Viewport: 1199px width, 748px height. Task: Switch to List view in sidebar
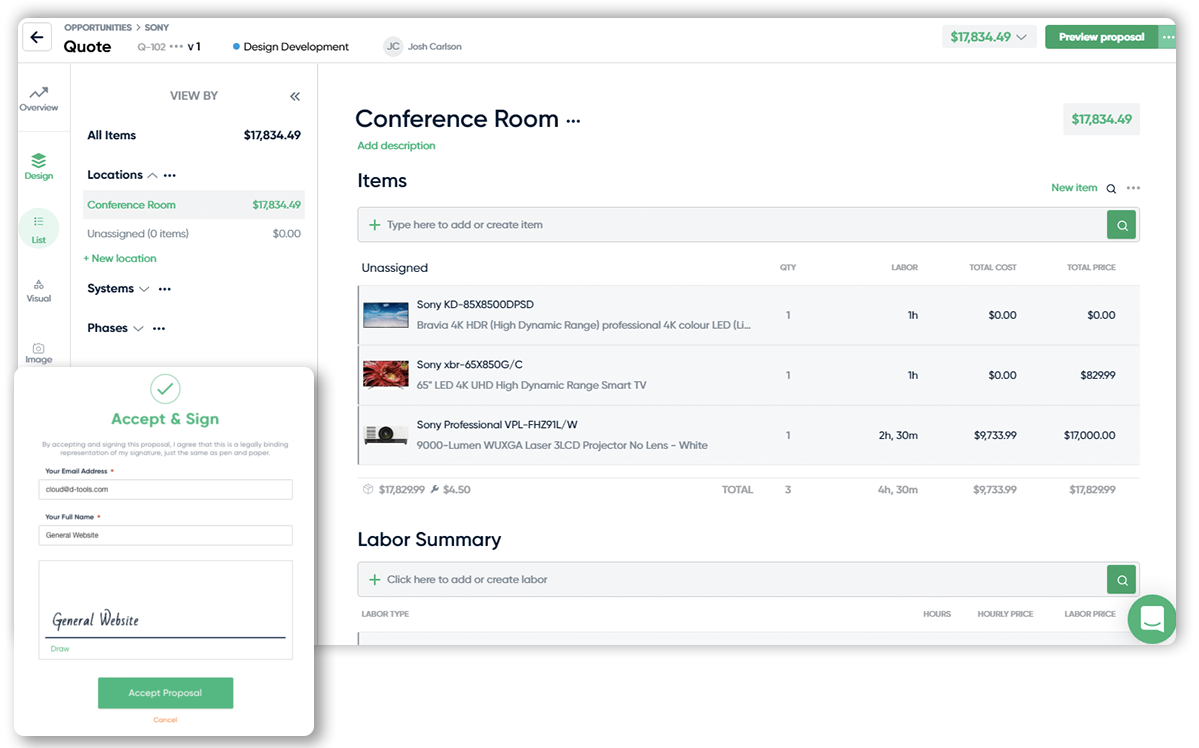pos(38,229)
